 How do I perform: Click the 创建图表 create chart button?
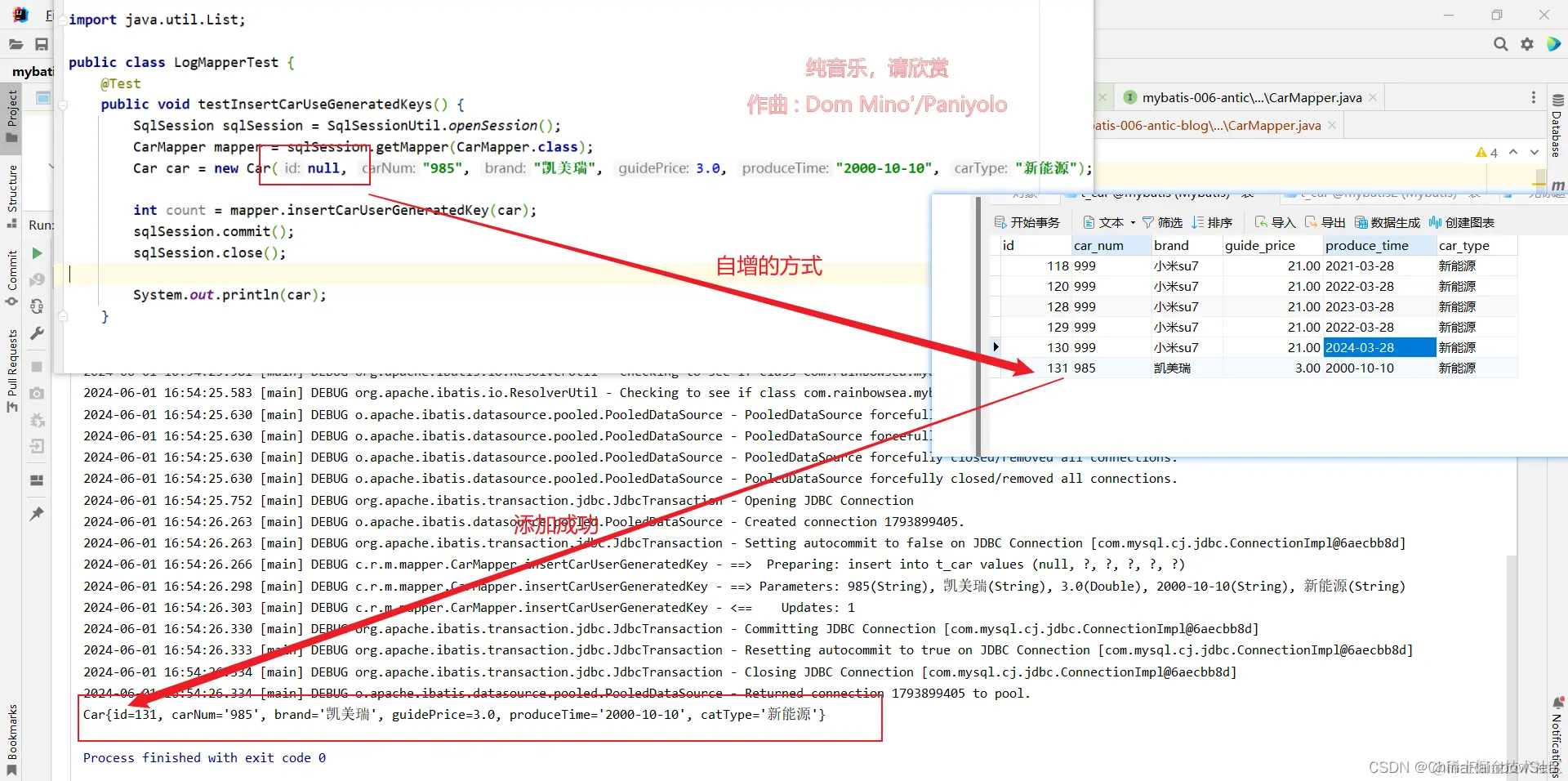pyautogui.click(x=1462, y=222)
